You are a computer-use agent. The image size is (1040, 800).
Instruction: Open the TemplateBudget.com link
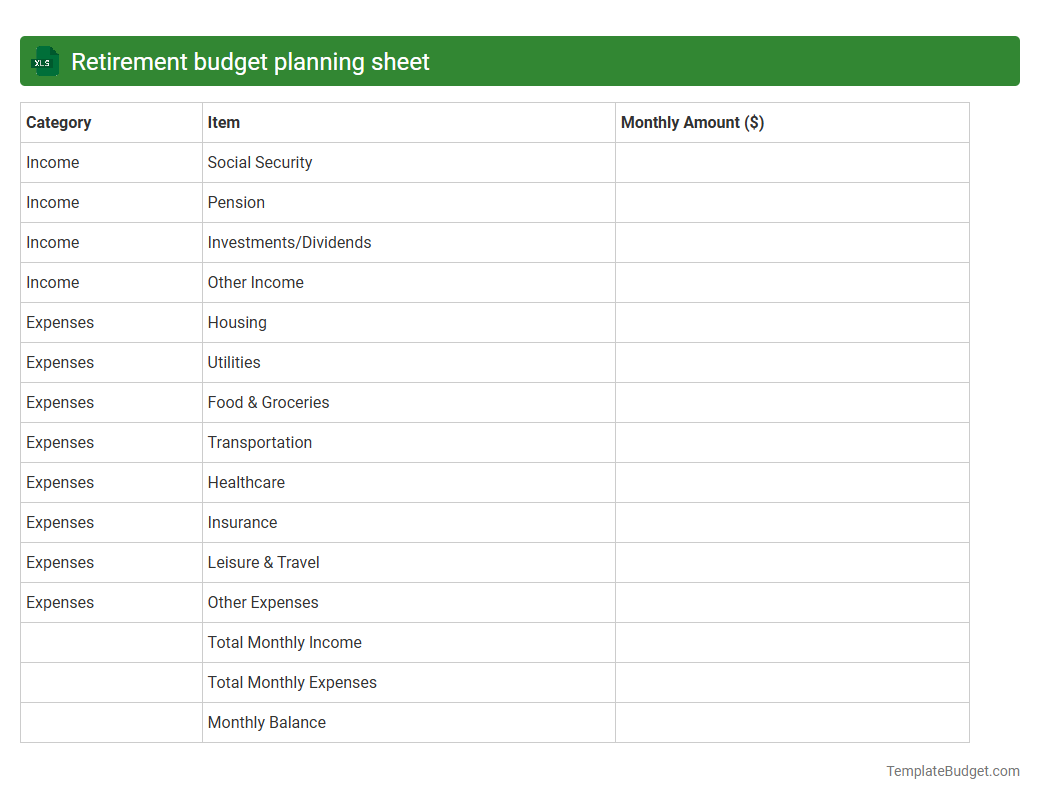[952, 771]
